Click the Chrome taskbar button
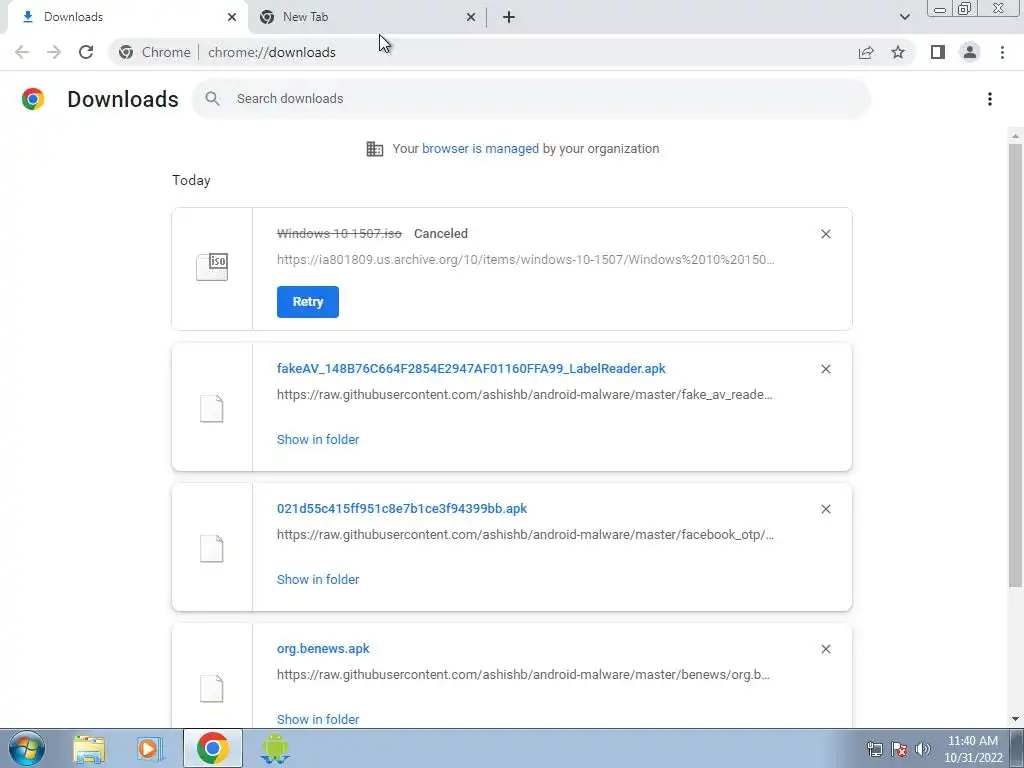The height and width of the screenshot is (768, 1024). coord(212,748)
